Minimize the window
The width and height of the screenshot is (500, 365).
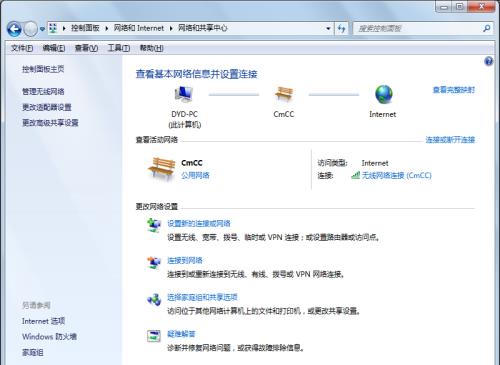click(x=444, y=7)
